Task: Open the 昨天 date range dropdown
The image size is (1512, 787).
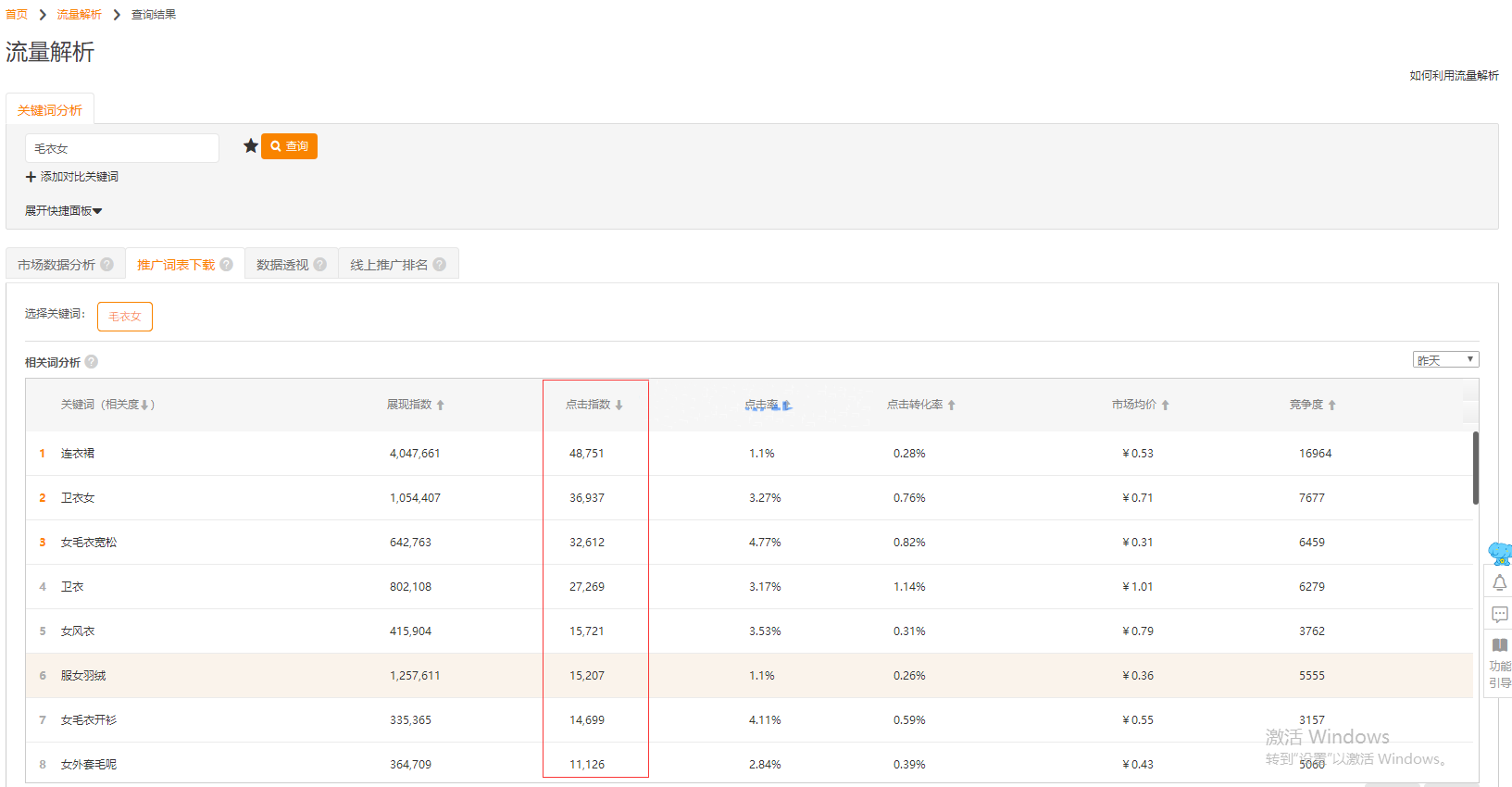Action: [1445, 360]
